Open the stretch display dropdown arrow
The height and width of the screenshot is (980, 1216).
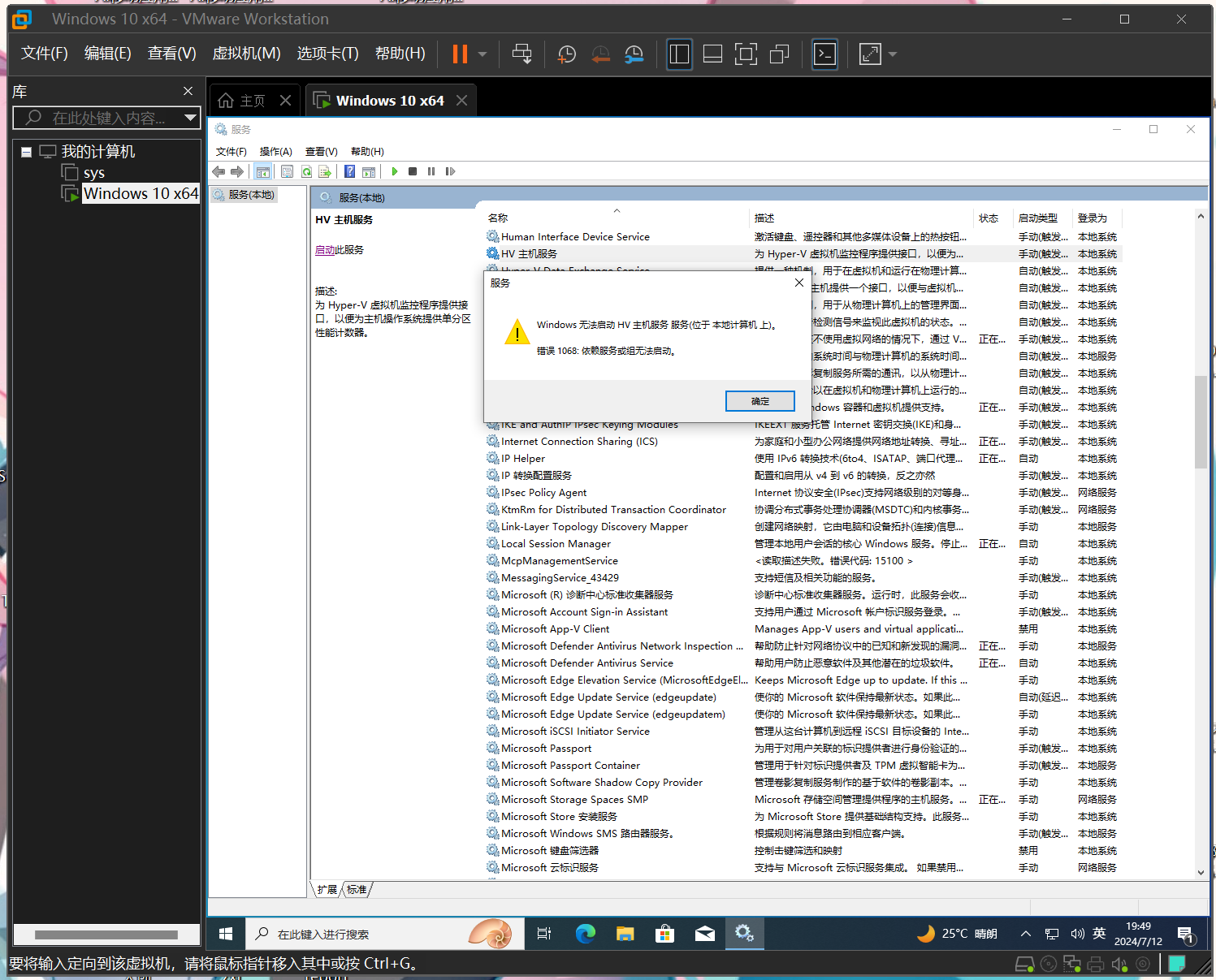point(893,54)
